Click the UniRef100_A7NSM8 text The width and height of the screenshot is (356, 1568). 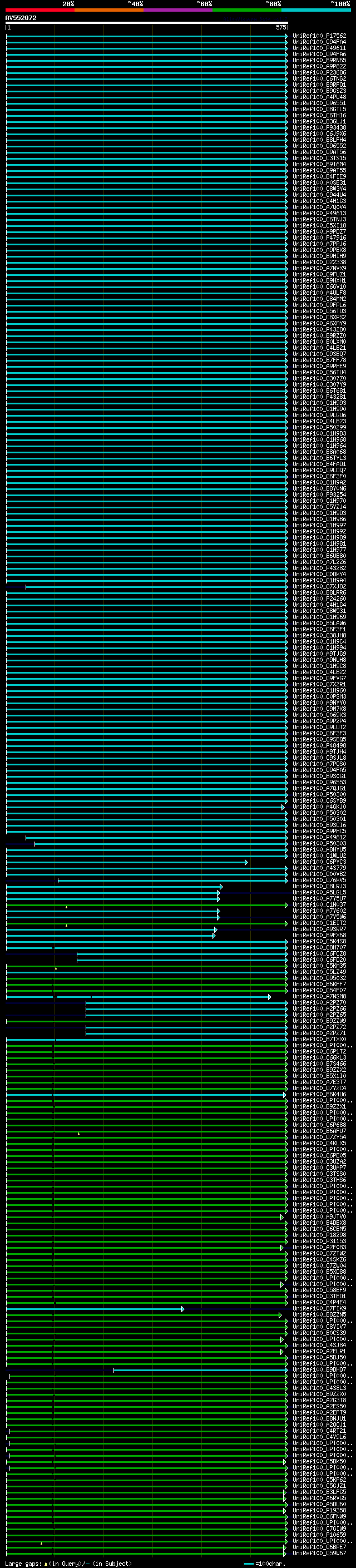coord(319,996)
